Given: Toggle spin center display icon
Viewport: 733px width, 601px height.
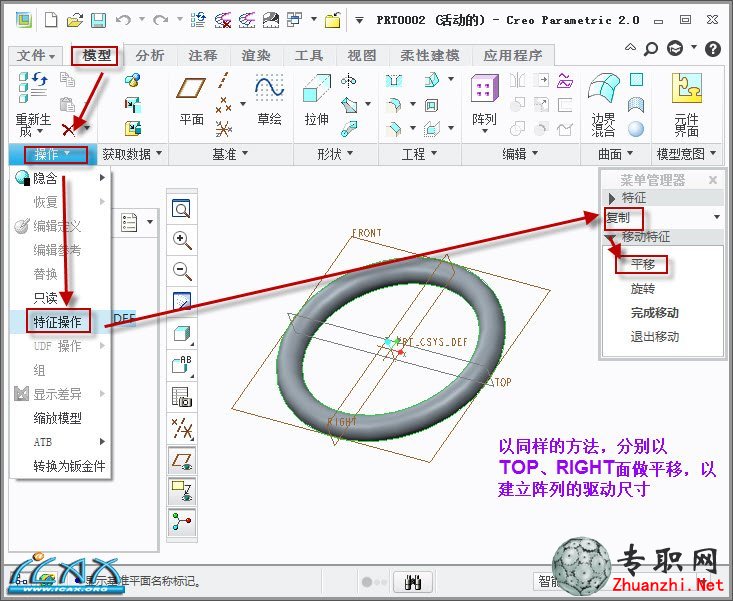Looking at the screenshot, I should click(x=182, y=522).
